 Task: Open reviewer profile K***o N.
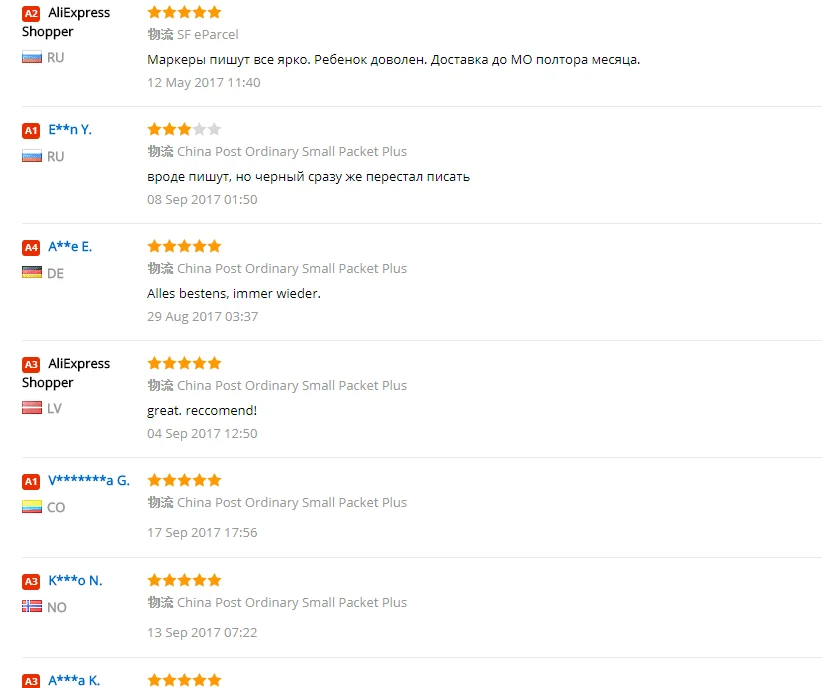(75, 580)
